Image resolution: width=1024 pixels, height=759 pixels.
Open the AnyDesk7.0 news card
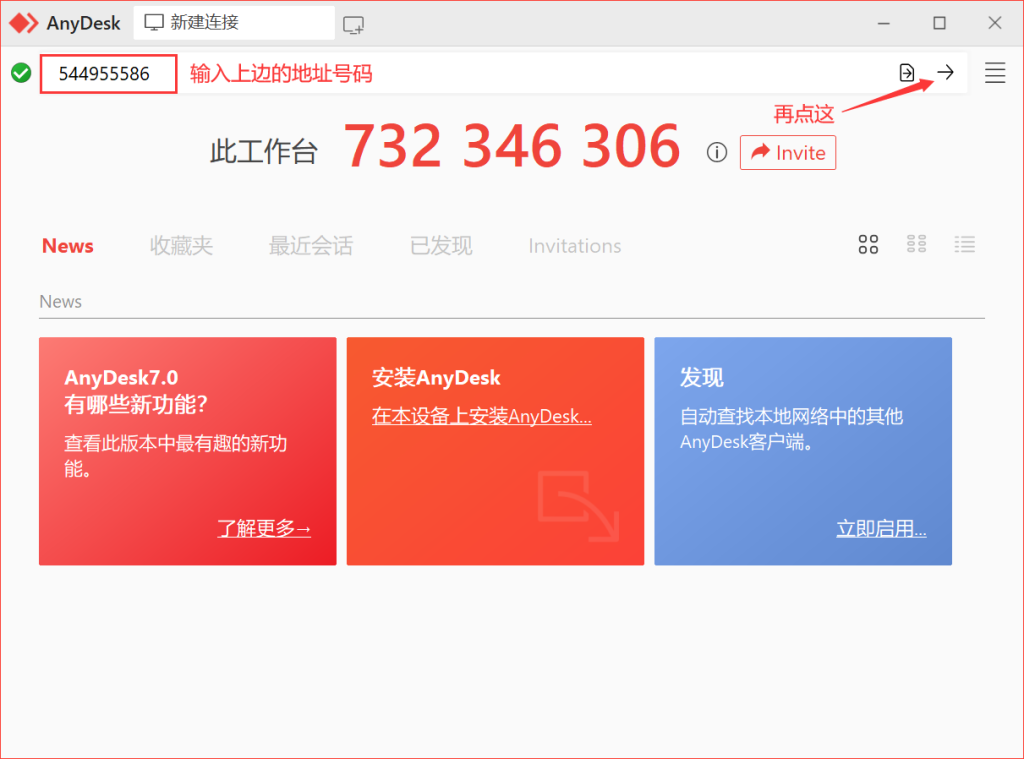(x=187, y=451)
